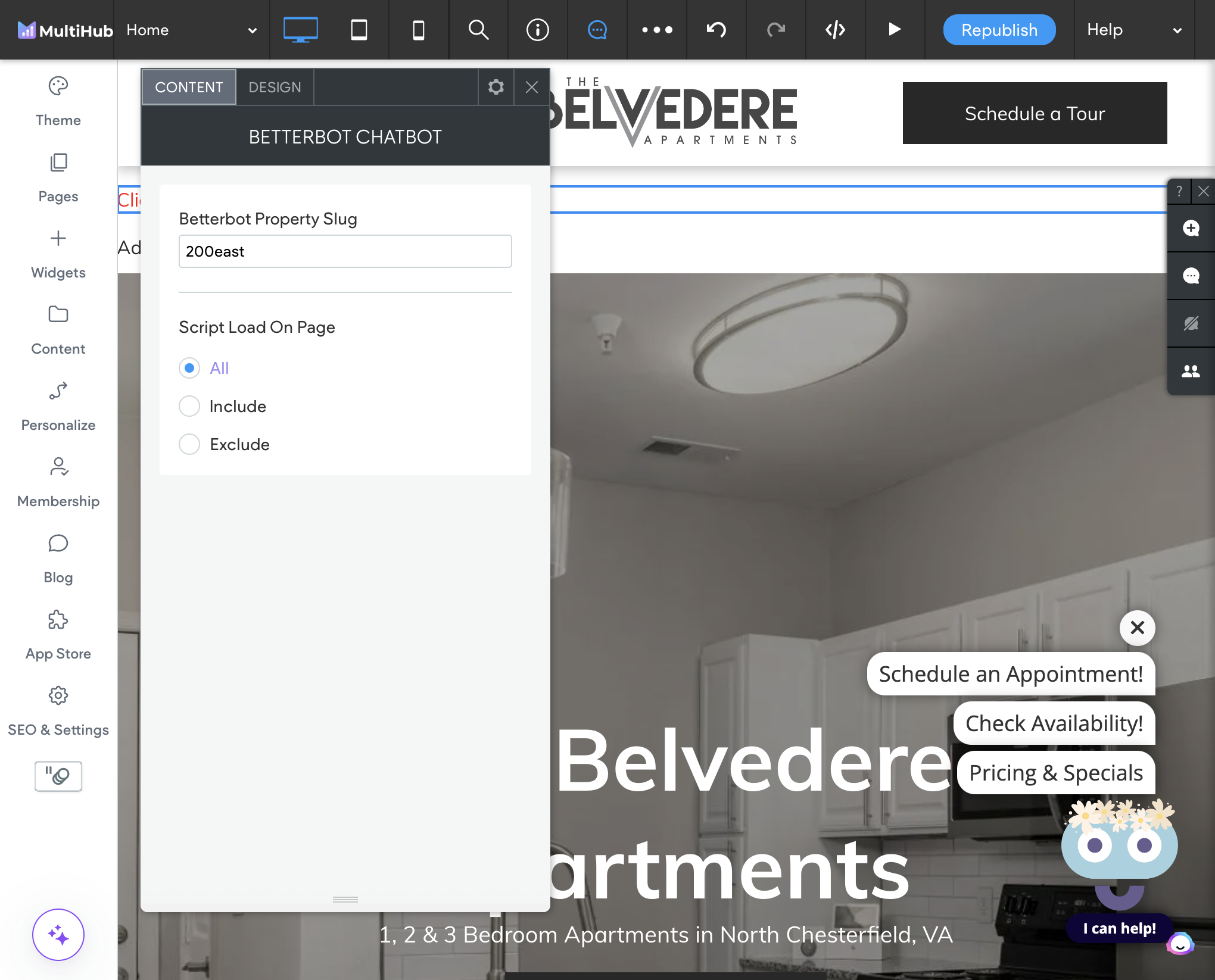Open the Blog panel
This screenshot has height=980, width=1215.
(x=58, y=559)
